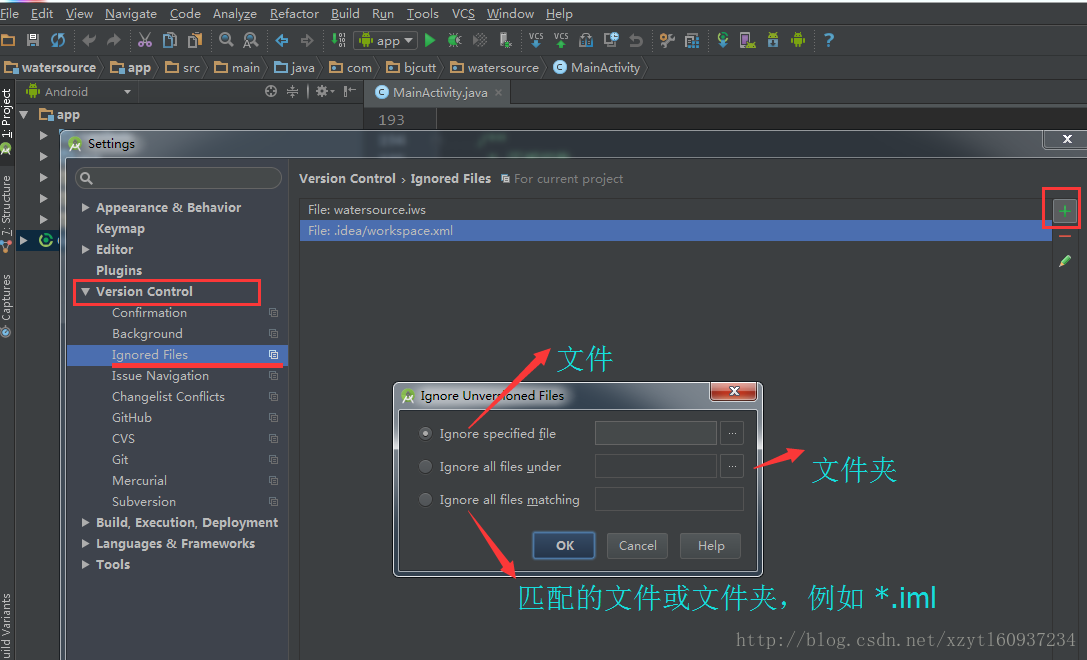Click the Make Project build icon
The image size is (1087, 660).
coord(338,40)
